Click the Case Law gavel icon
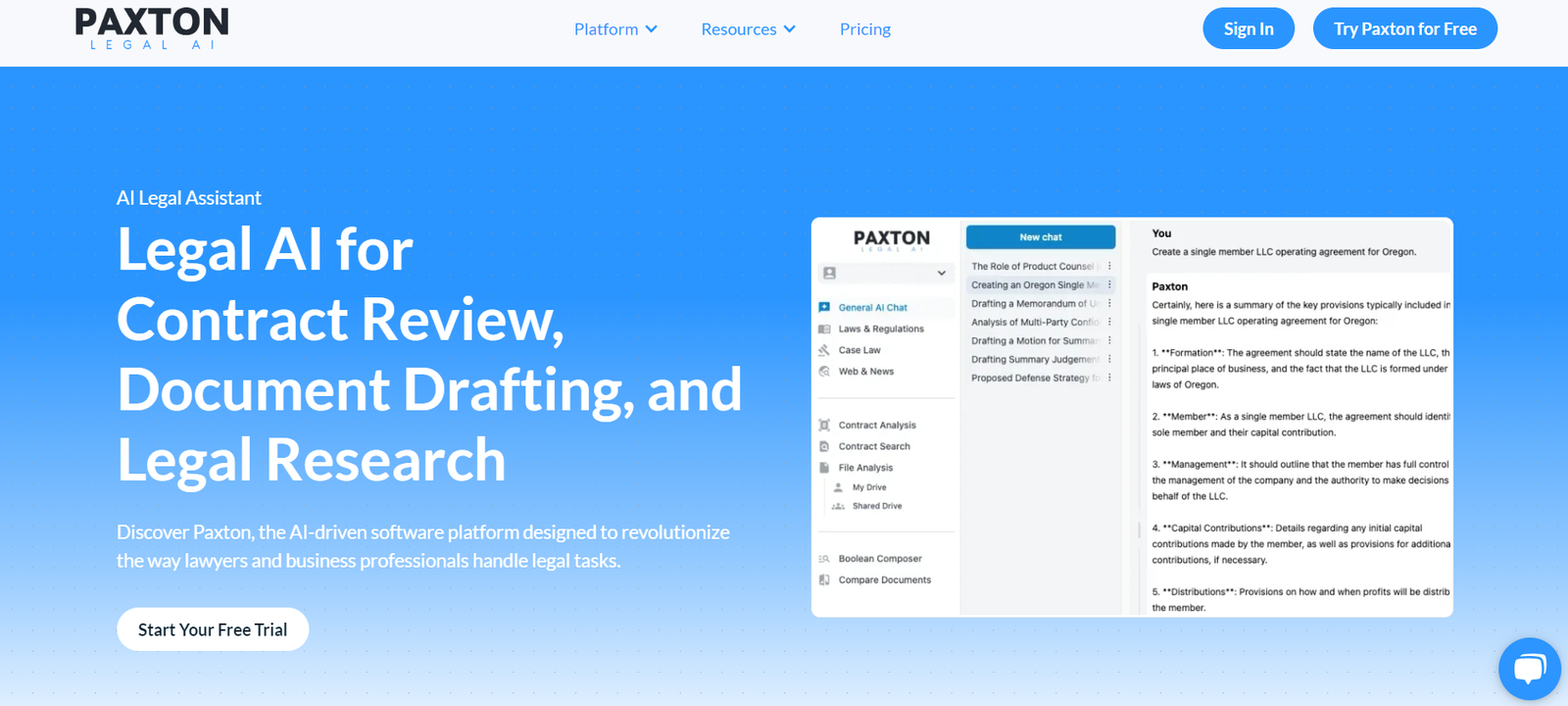 824,350
